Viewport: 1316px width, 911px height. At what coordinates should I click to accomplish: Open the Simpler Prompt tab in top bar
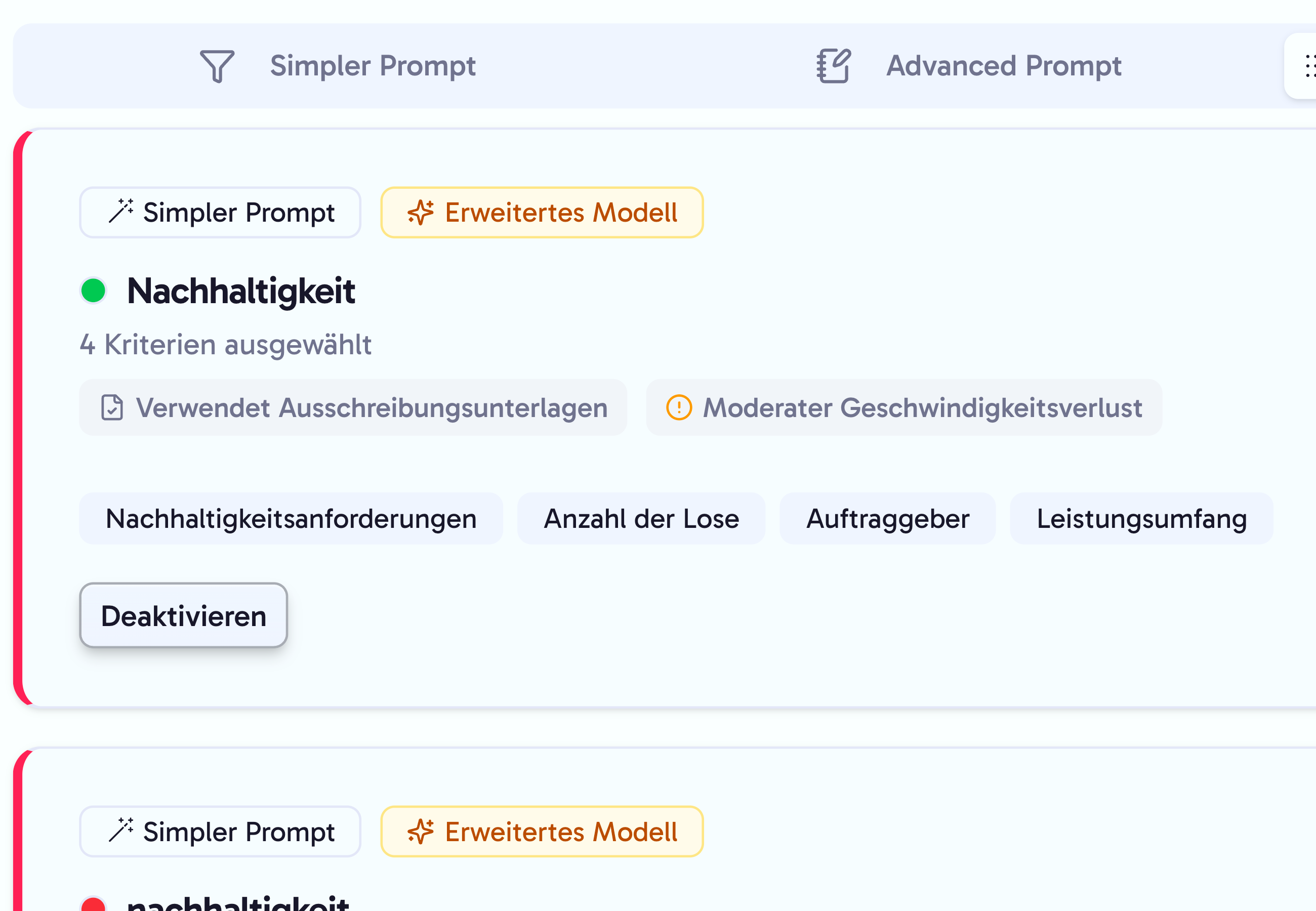pyautogui.click(x=338, y=66)
